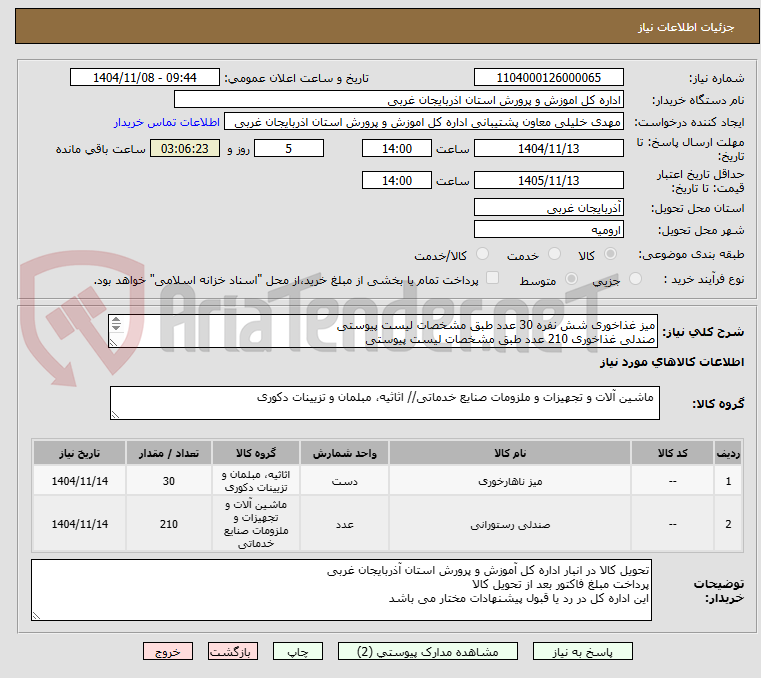
Task: Click the تعداد / مقدار column header
Action: (x=168, y=453)
